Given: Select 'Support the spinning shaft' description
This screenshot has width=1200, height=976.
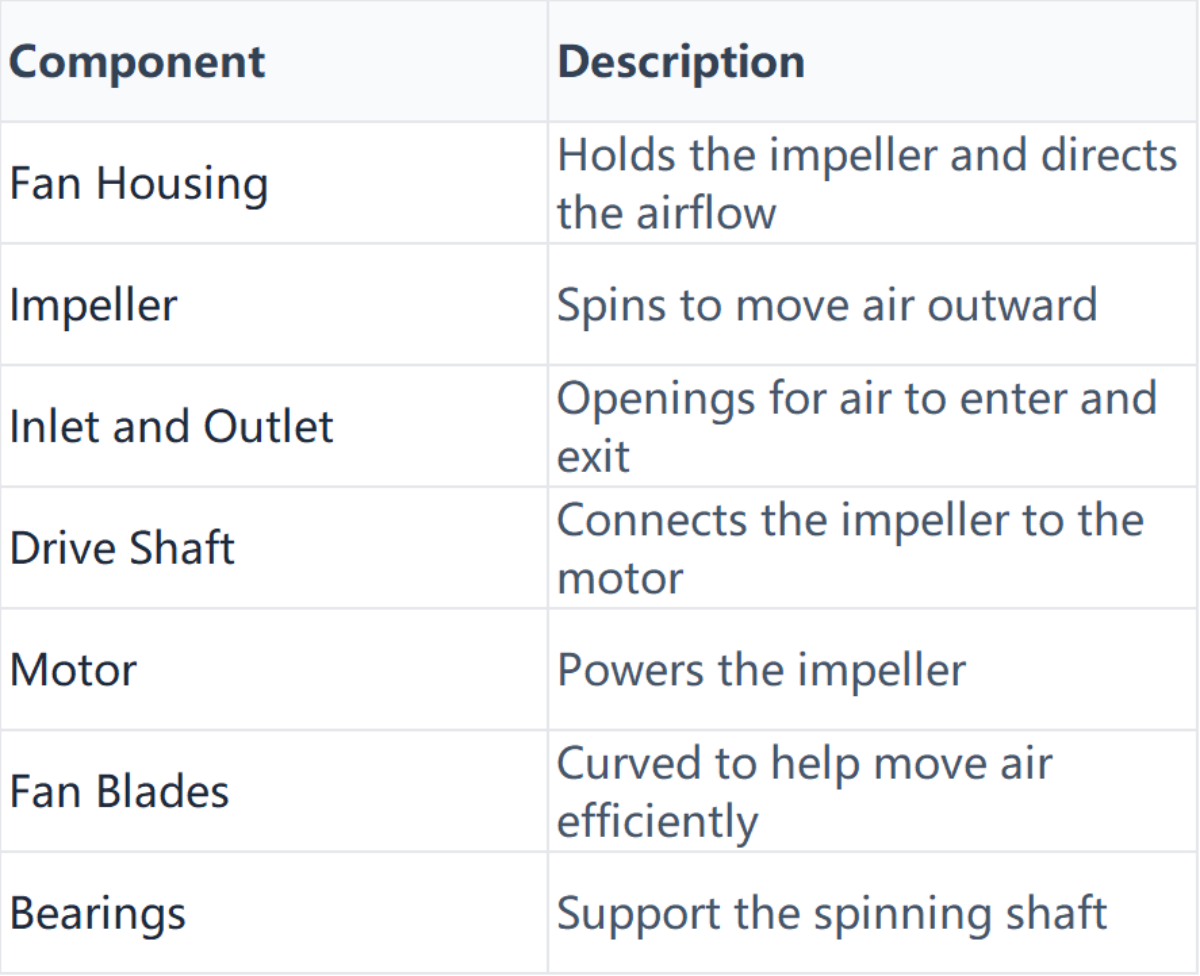Looking at the screenshot, I should tap(831, 913).
